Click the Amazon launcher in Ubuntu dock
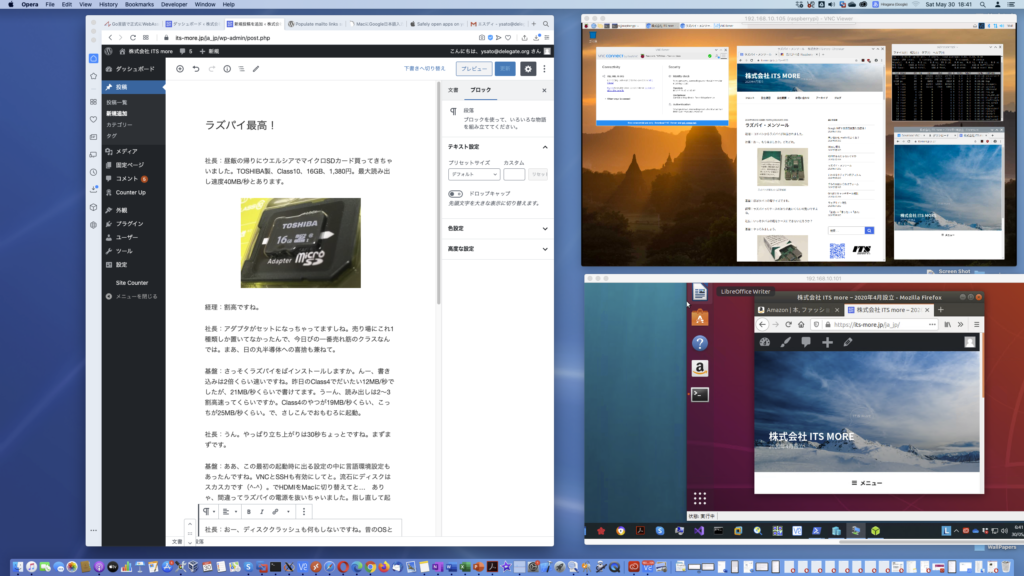This screenshot has height=576, width=1024. 700,368
